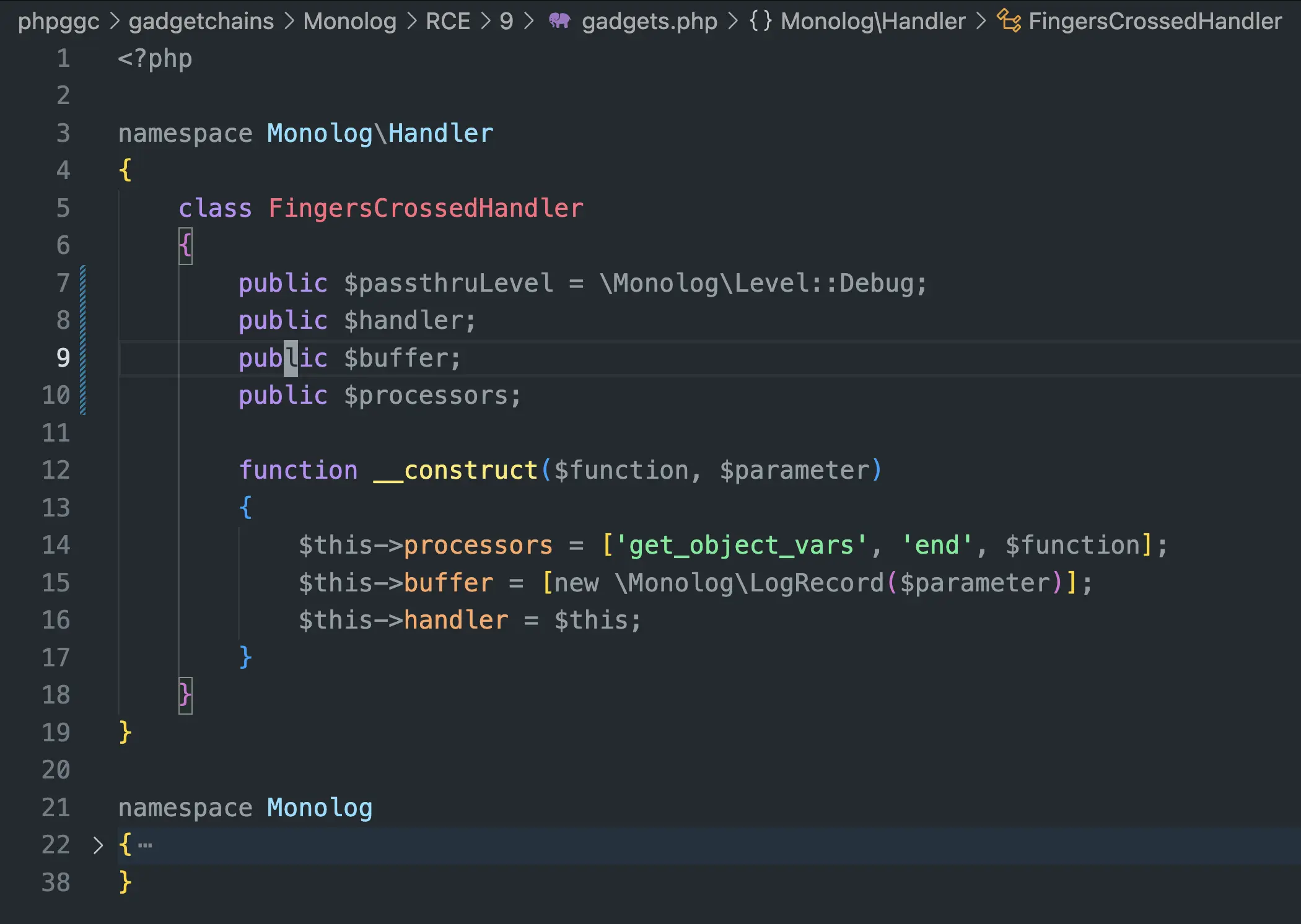The image size is (1301, 924).
Task: Expand the folded block on line 22
Action: coord(97,845)
